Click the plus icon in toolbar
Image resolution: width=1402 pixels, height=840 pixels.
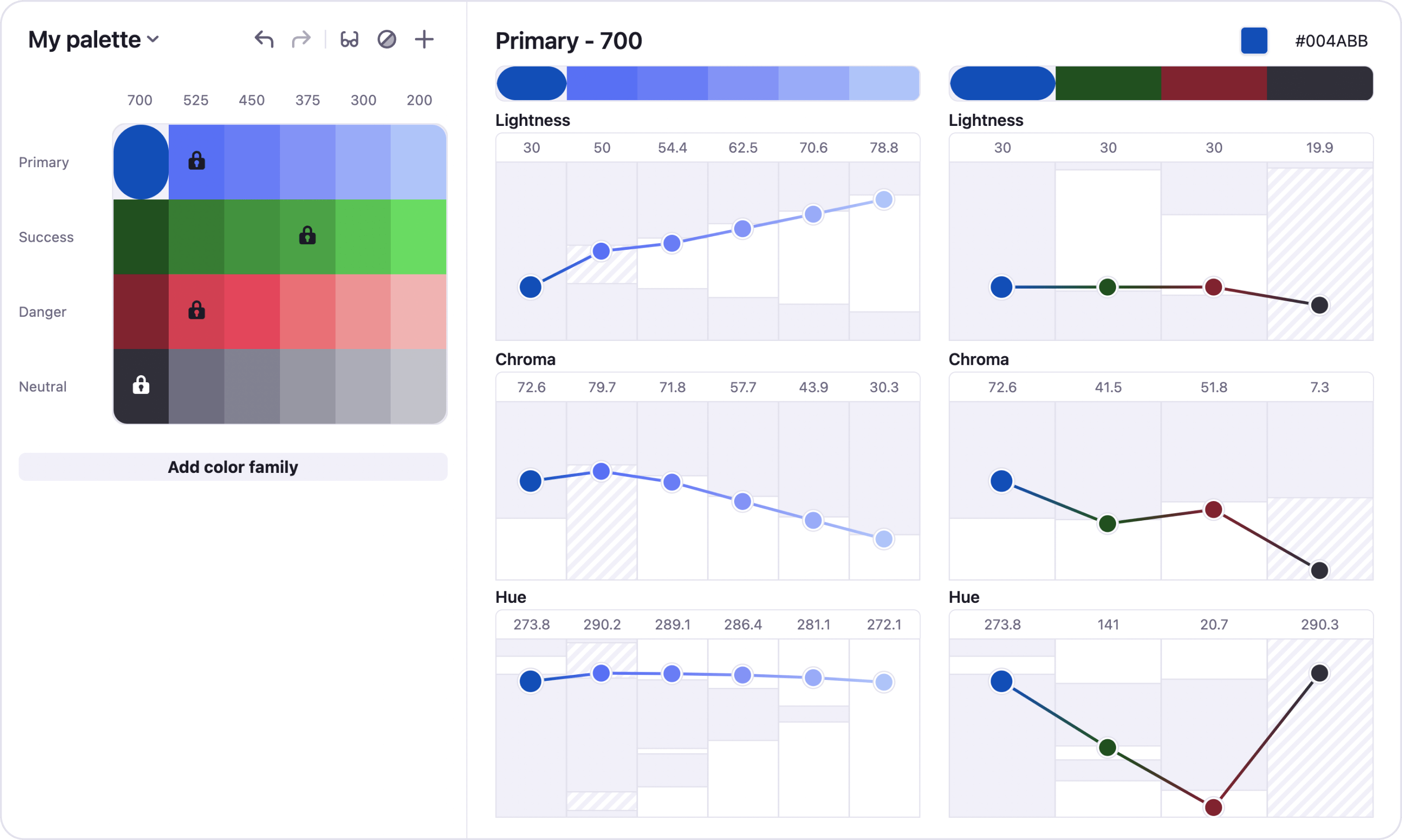424,40
